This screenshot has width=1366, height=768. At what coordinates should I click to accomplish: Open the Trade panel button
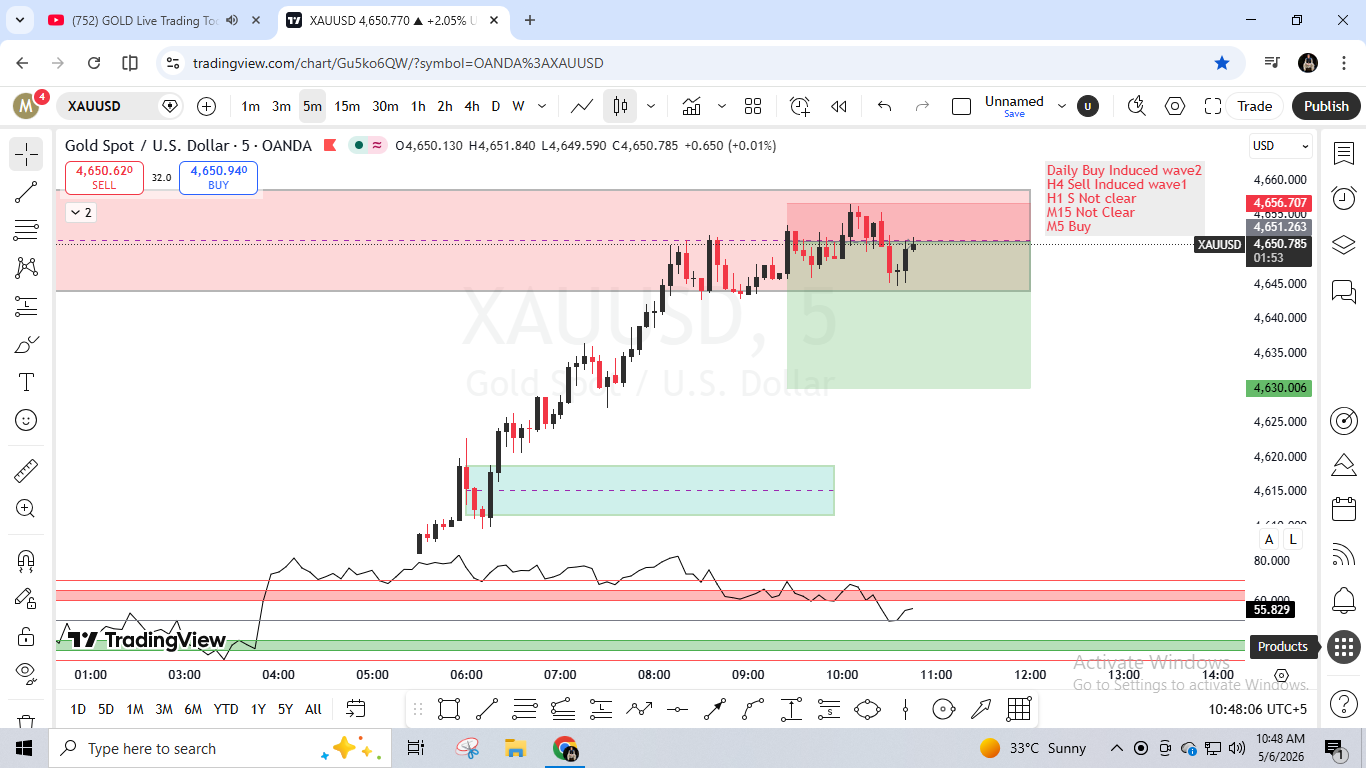[1255, 106]
